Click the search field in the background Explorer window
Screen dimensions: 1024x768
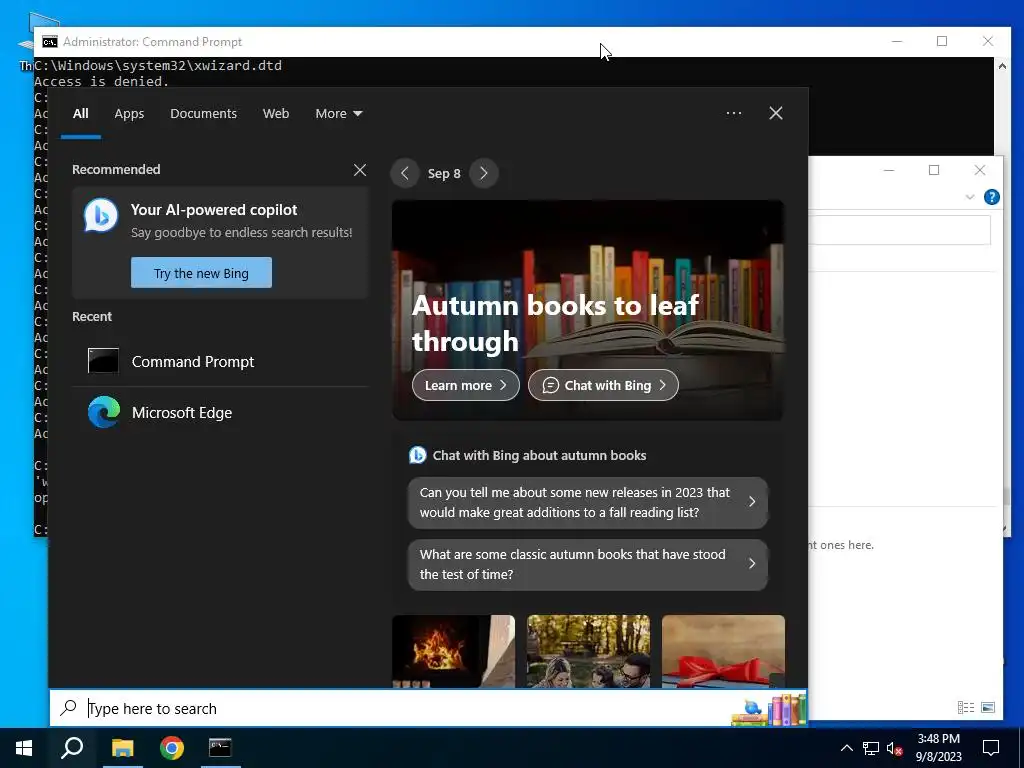click(900, 231)
